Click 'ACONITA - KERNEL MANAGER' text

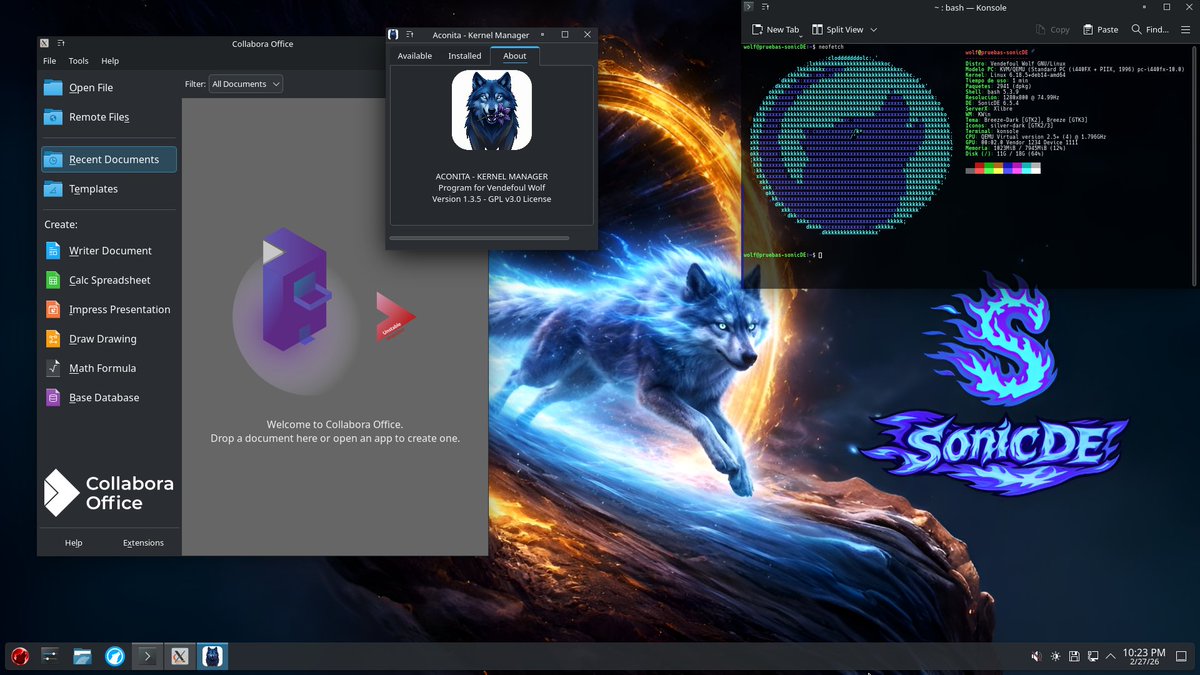(x=491, y=176)
